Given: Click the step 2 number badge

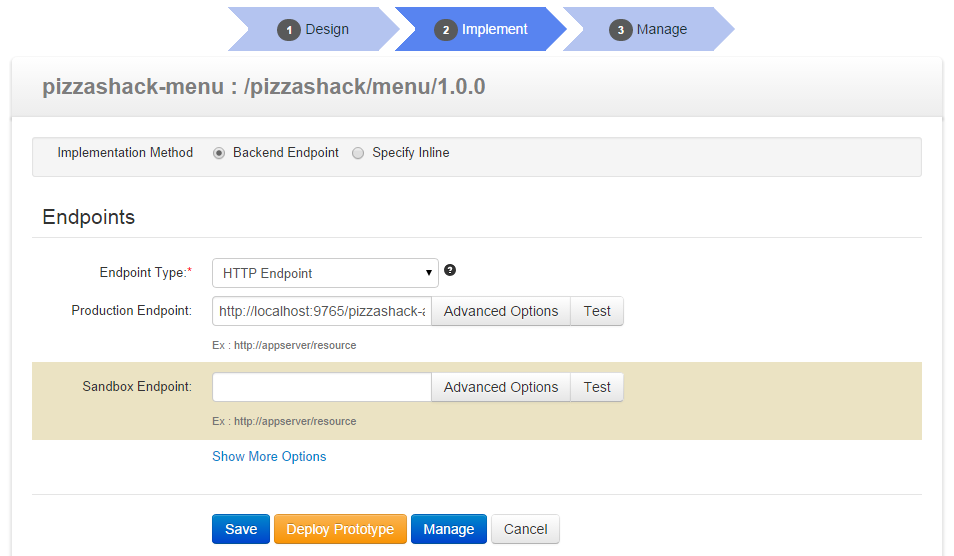Looking at the screenshot, I should 445,30.
